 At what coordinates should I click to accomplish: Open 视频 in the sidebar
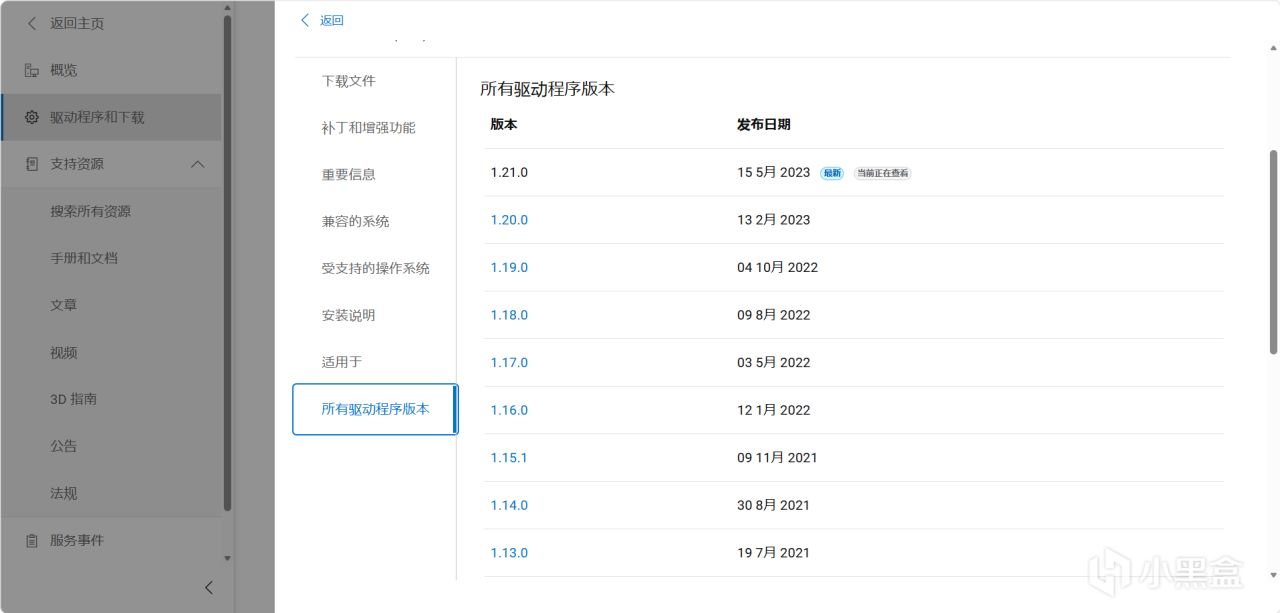[x=64, y=352]
